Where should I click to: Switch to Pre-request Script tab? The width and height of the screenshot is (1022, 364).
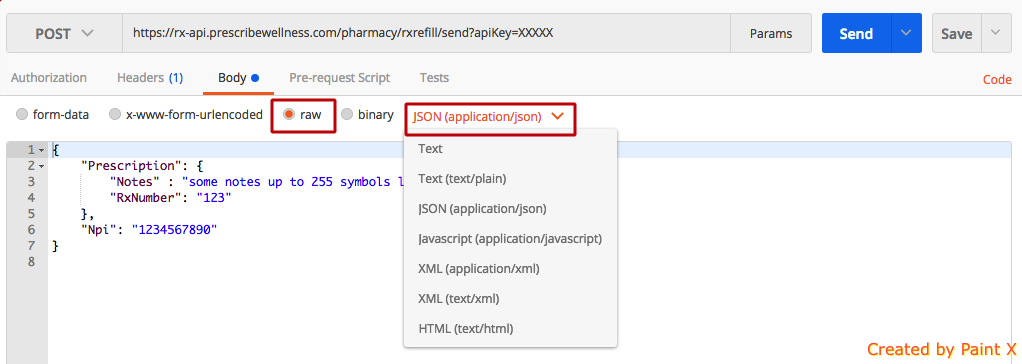pyautogui.click(x=340, y=78)
